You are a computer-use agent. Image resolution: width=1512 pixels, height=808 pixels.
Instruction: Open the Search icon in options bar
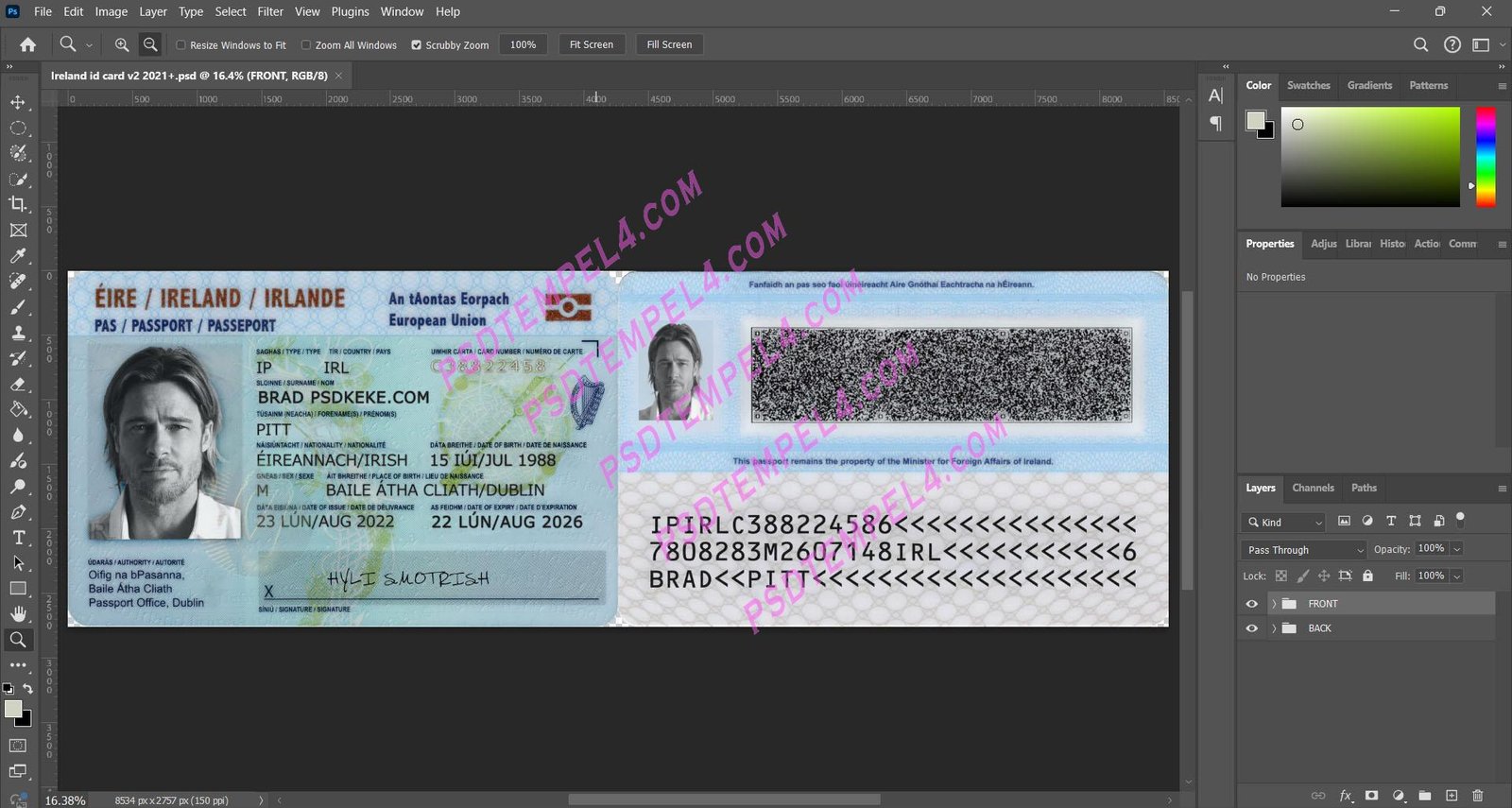(x=1420, y=44)
